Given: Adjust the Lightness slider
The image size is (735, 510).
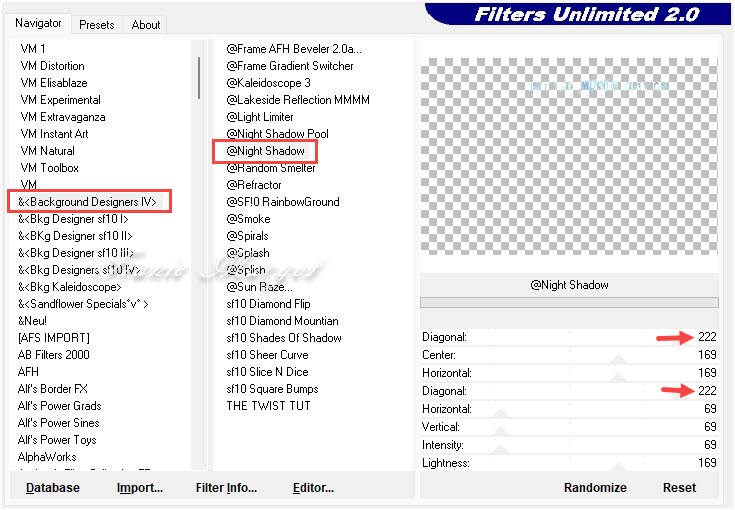Looking at the screenshot, I should point(569,463).
